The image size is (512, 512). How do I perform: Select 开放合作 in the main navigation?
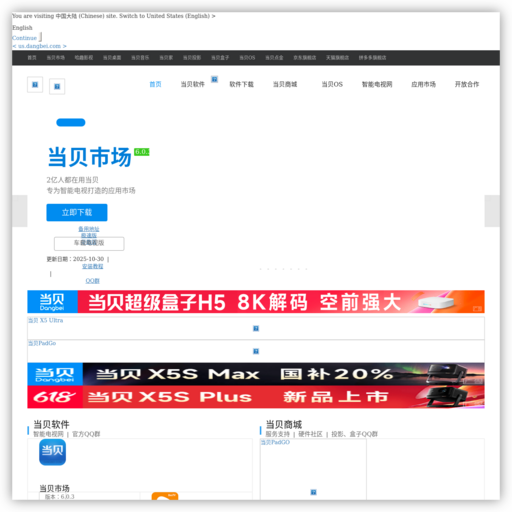click(467, 84)
